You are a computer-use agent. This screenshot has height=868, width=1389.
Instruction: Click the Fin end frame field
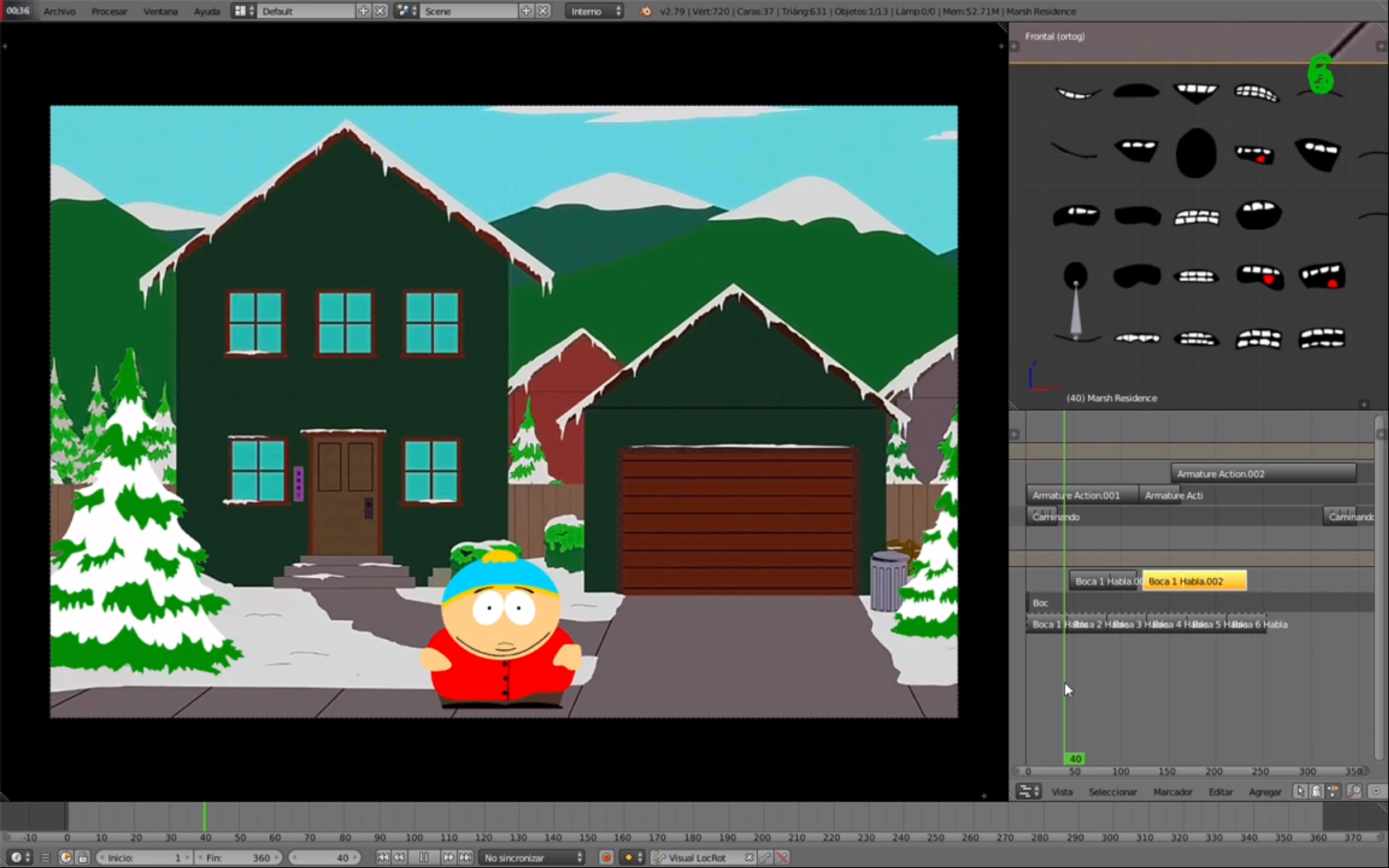coord(238,858)
